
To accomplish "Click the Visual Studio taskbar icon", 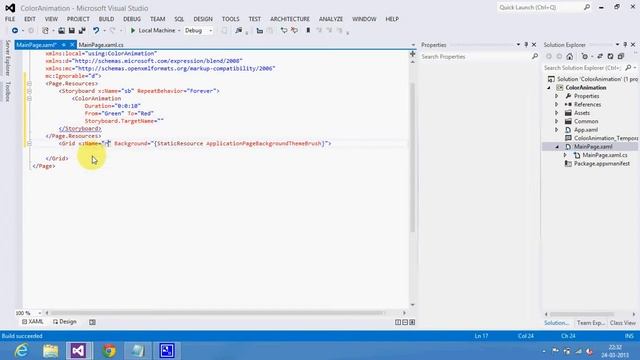I will [x=78, y=351].
